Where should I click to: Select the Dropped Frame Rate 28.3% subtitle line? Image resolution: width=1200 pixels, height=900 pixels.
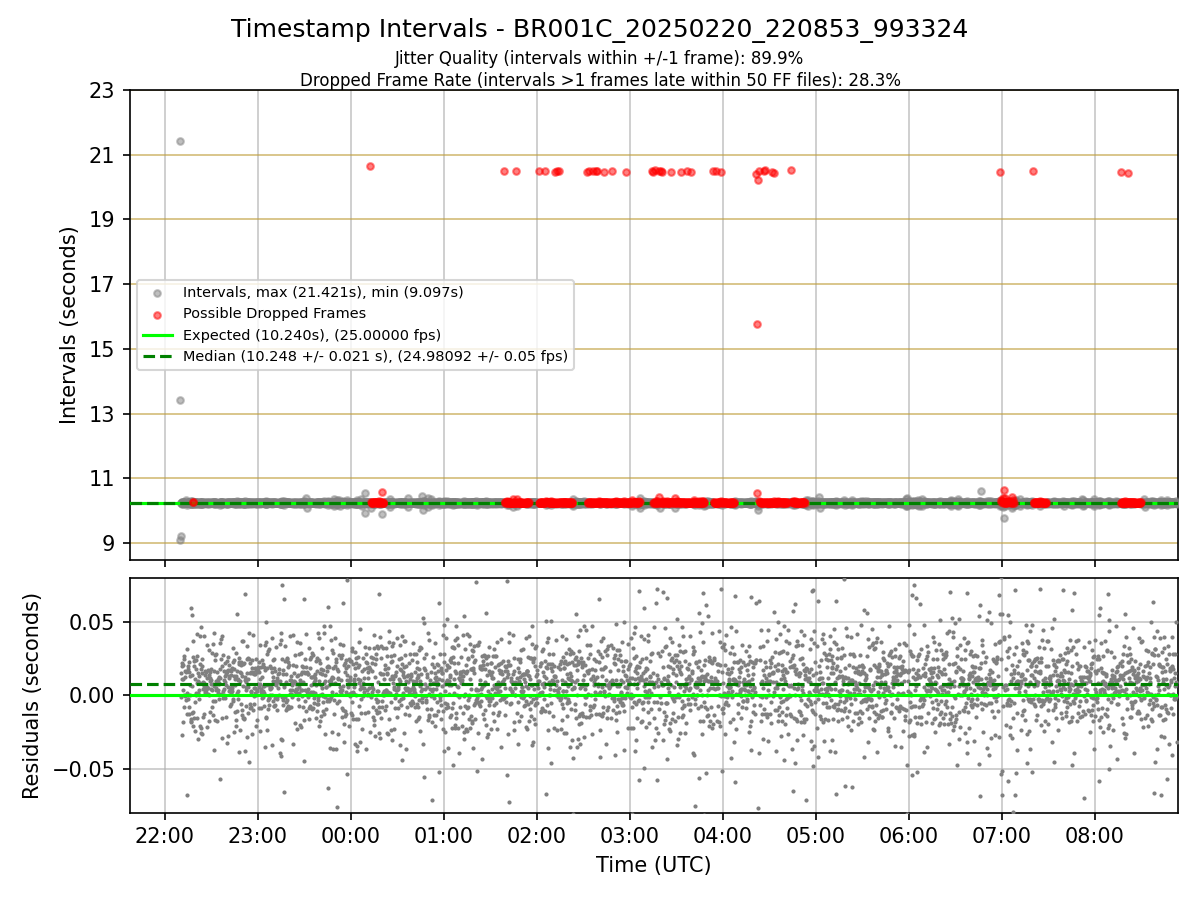coord(600,80)
